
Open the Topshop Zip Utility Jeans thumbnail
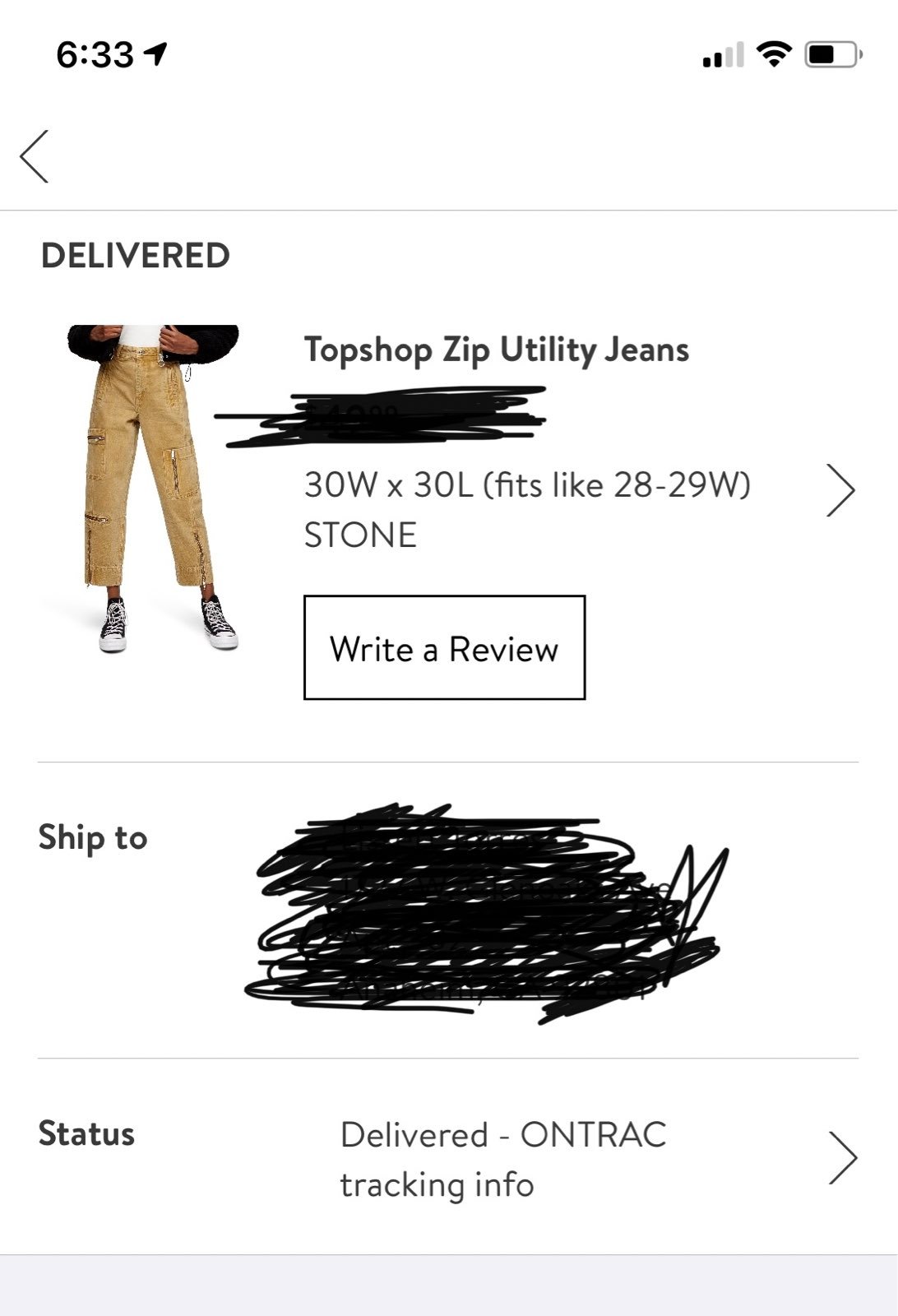pos(153,488)
